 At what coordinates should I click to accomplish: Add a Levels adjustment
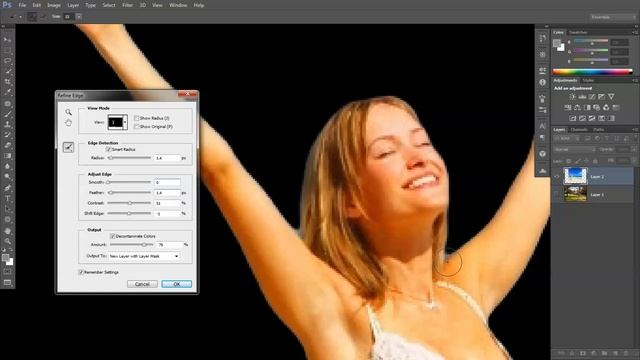click(582, 97)
